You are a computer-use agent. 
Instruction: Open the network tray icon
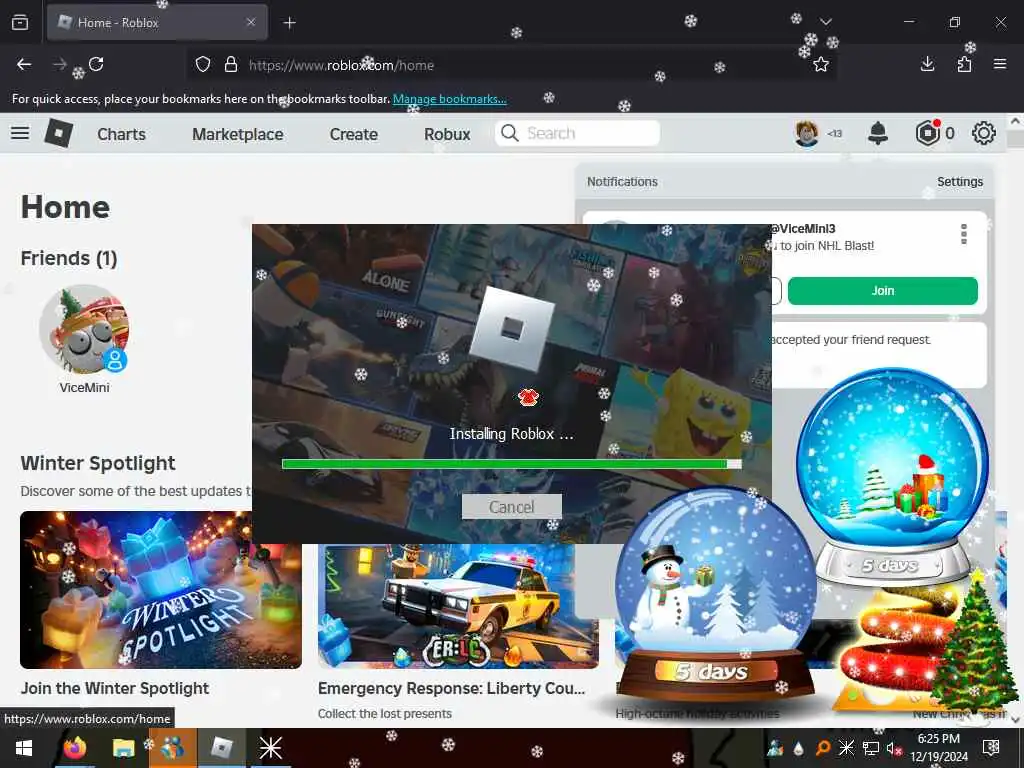tap(870, 748)
